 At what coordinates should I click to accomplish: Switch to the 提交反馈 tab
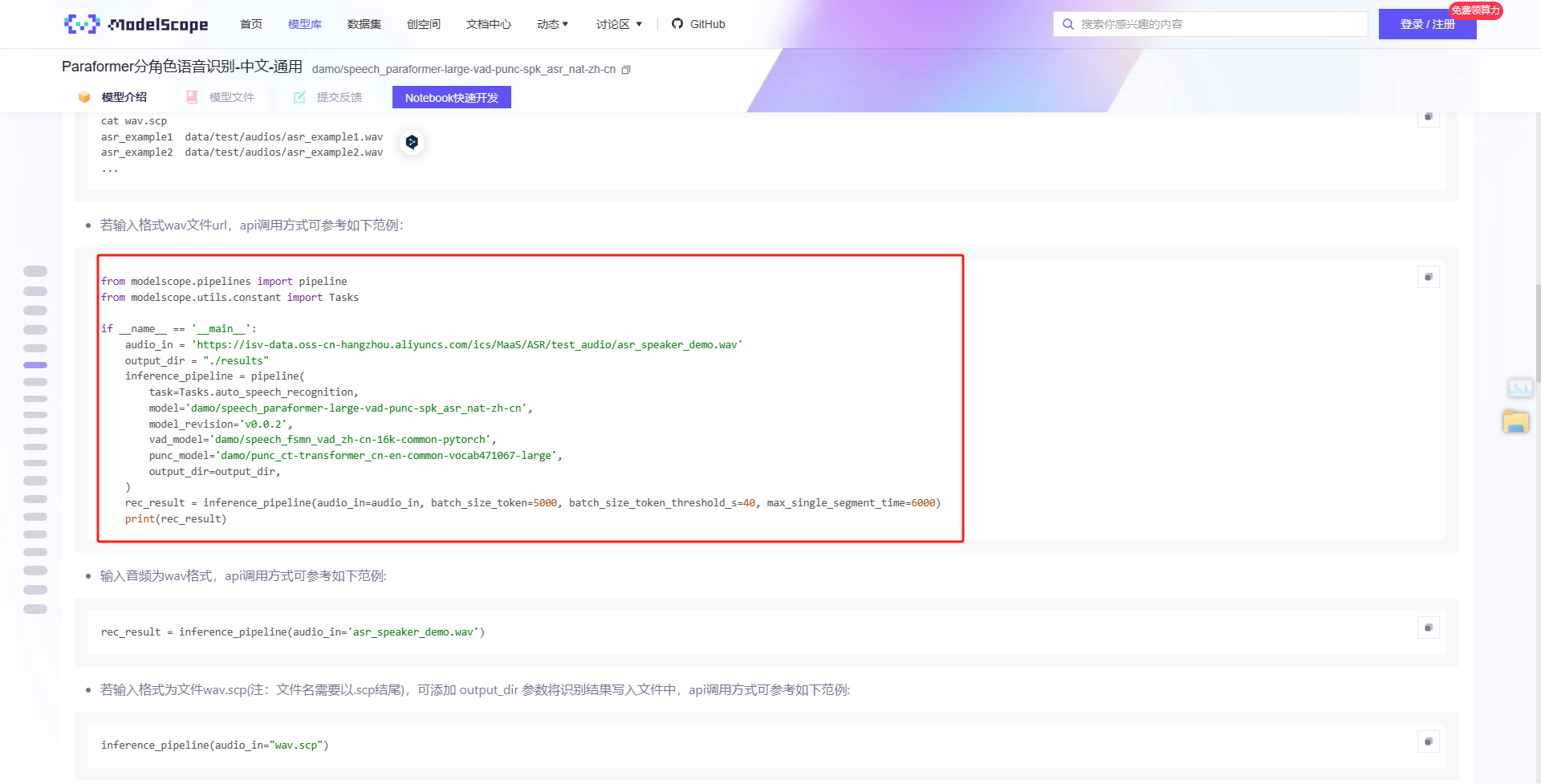coord(328,97)
